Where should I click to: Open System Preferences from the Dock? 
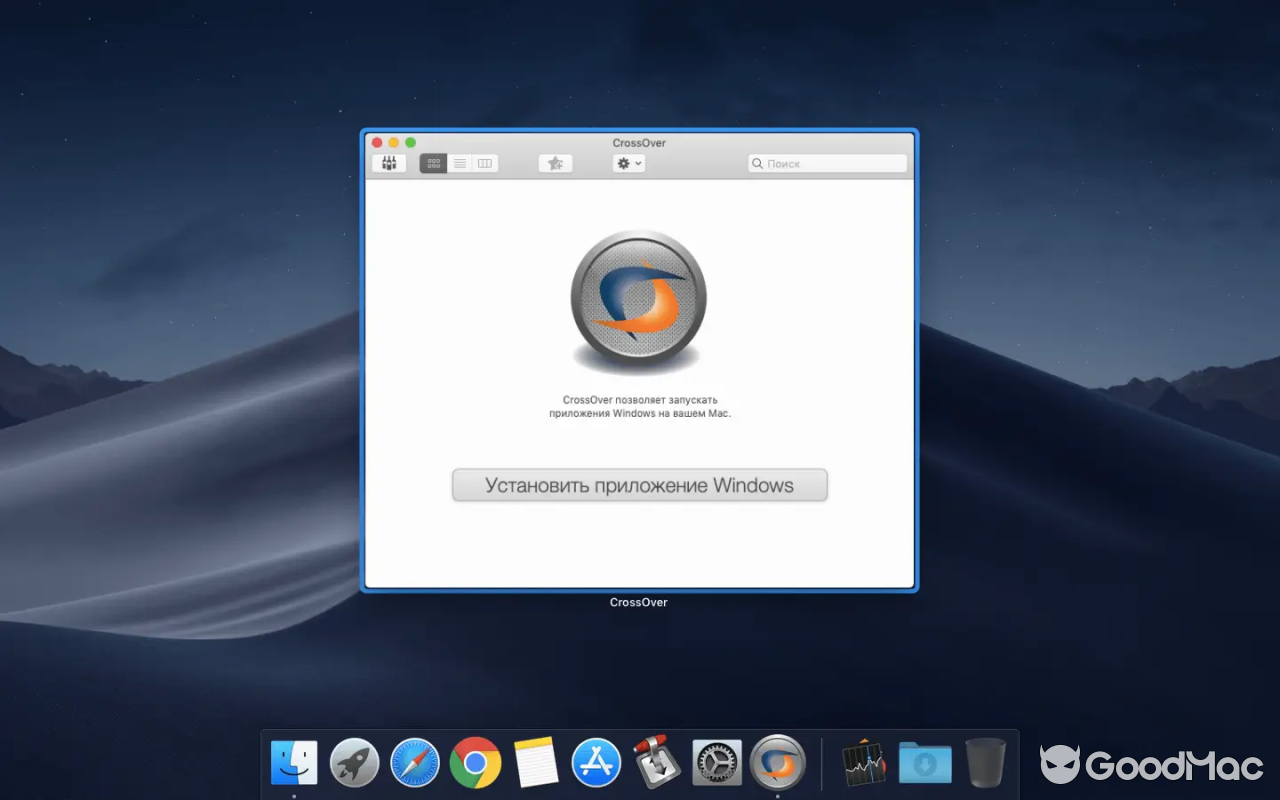coord(717,762)
